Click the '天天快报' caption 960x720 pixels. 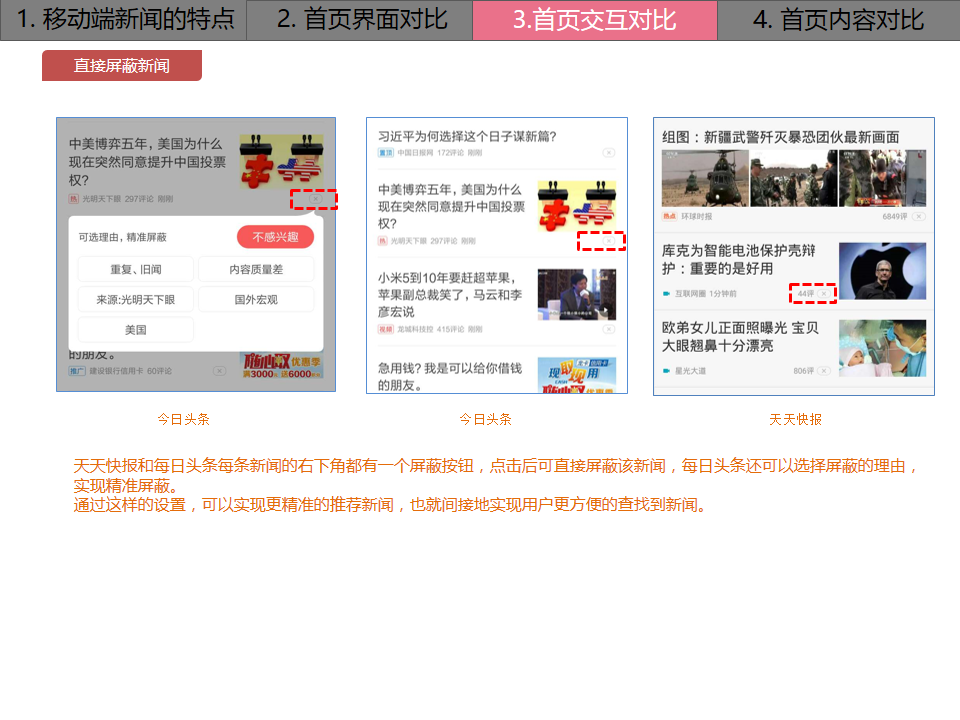pos(795,419)
